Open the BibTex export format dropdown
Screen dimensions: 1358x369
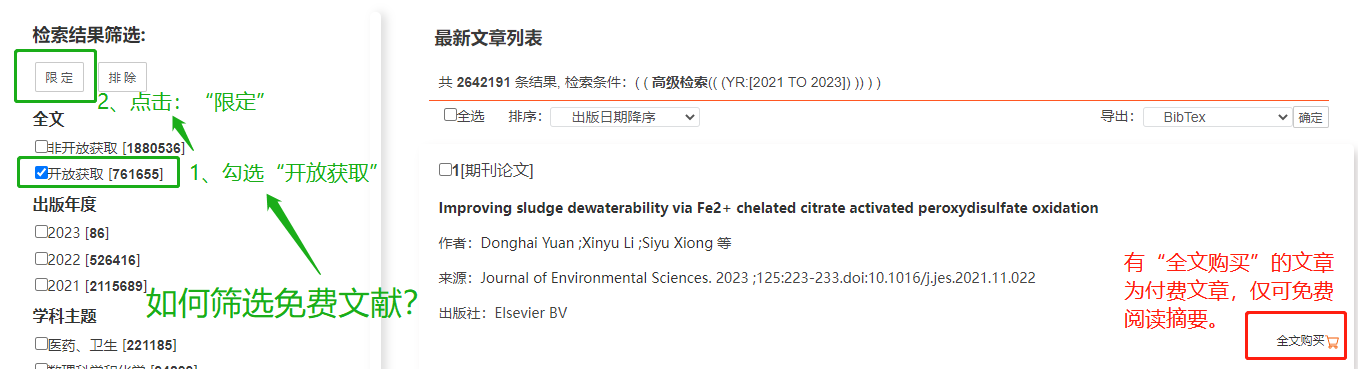[1217, 117]
